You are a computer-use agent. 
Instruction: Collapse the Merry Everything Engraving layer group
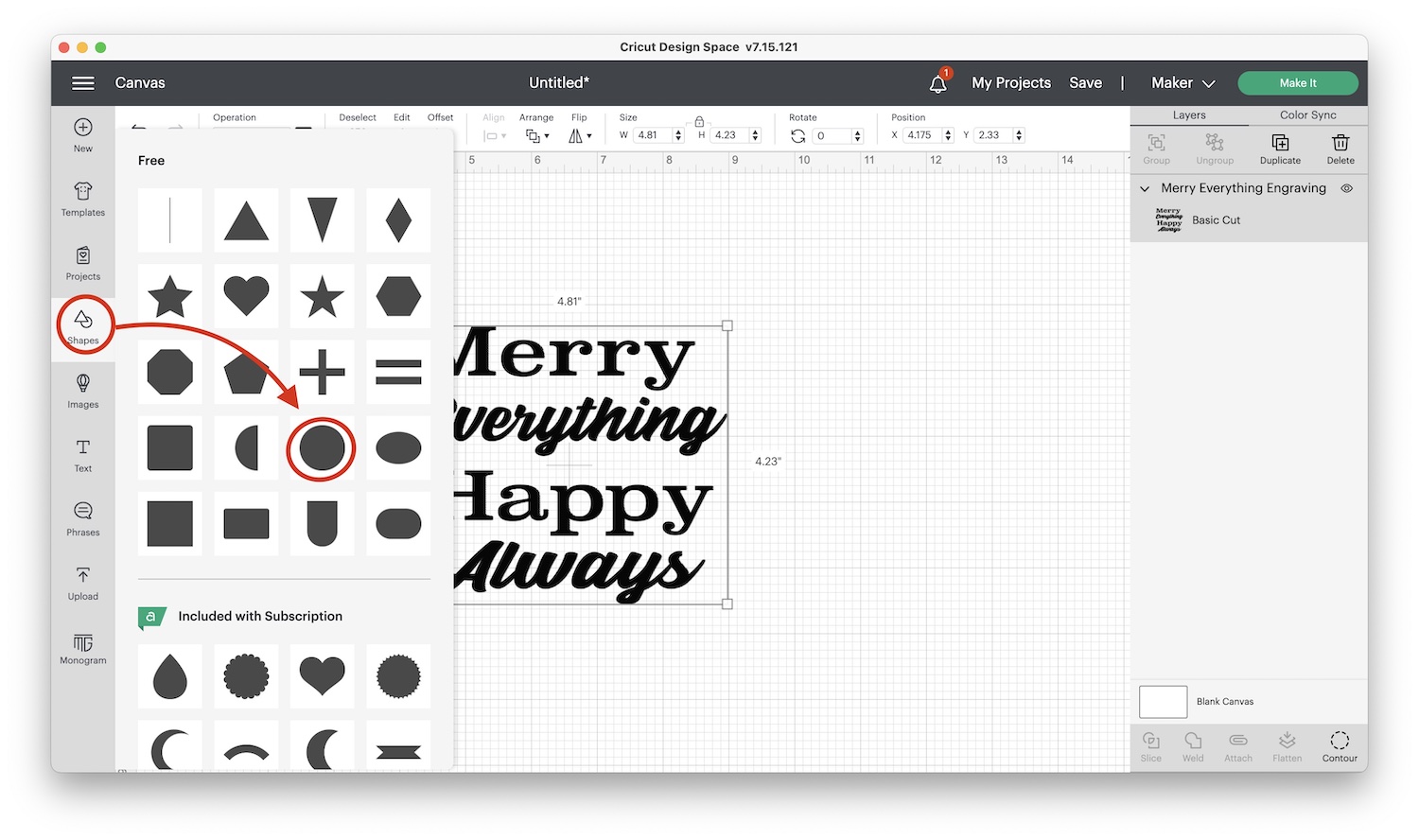coord(1145,188)
